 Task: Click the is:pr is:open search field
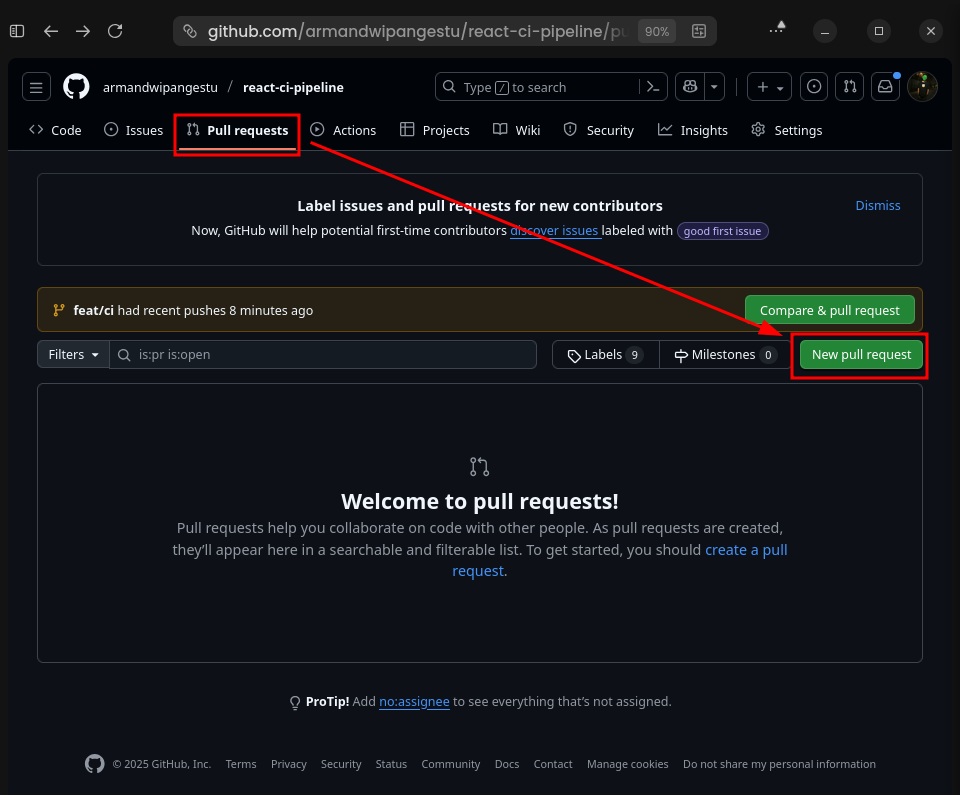pyautogui.click(x=322, y=354)
